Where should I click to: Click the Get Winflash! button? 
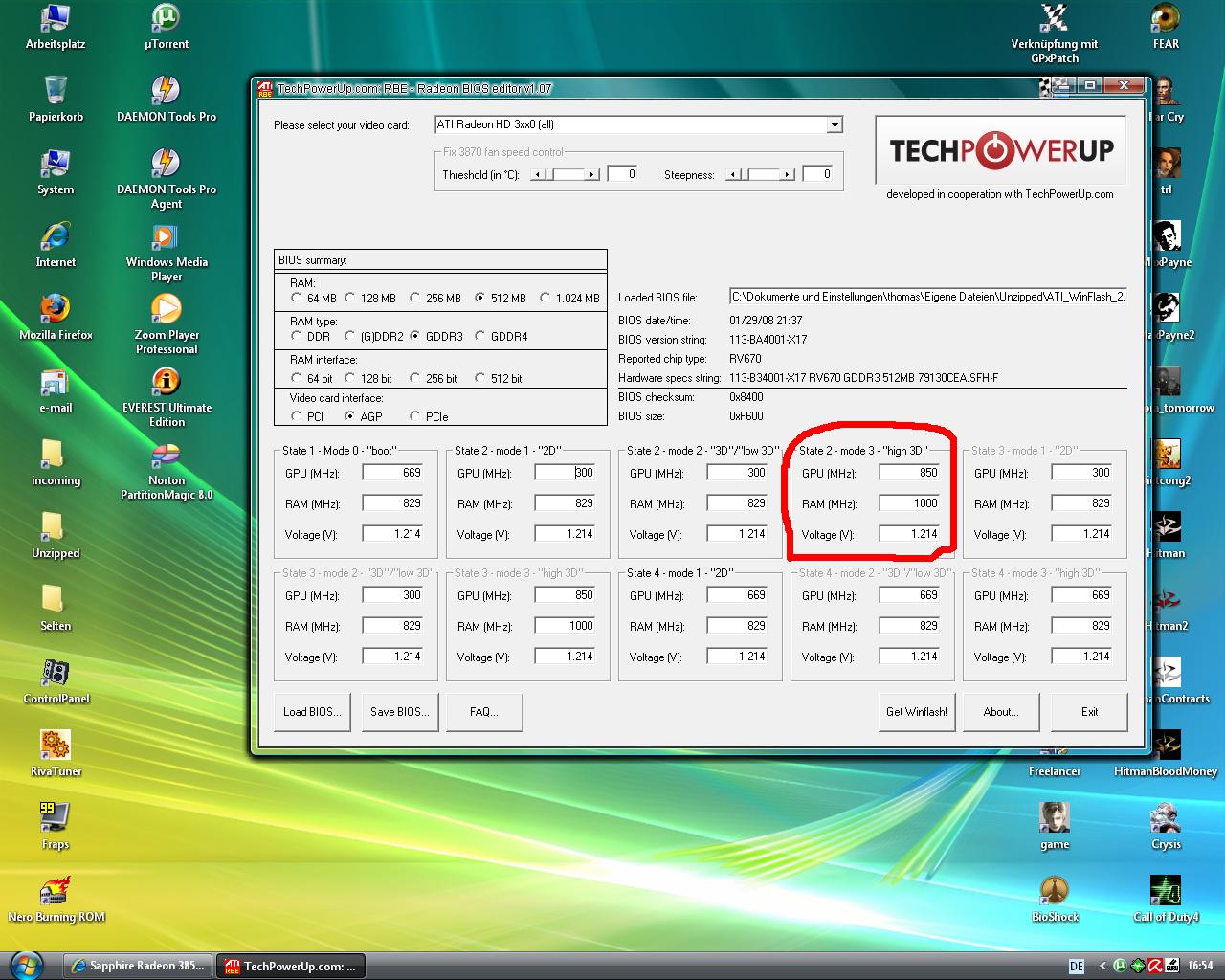click(x=917, y=712)
